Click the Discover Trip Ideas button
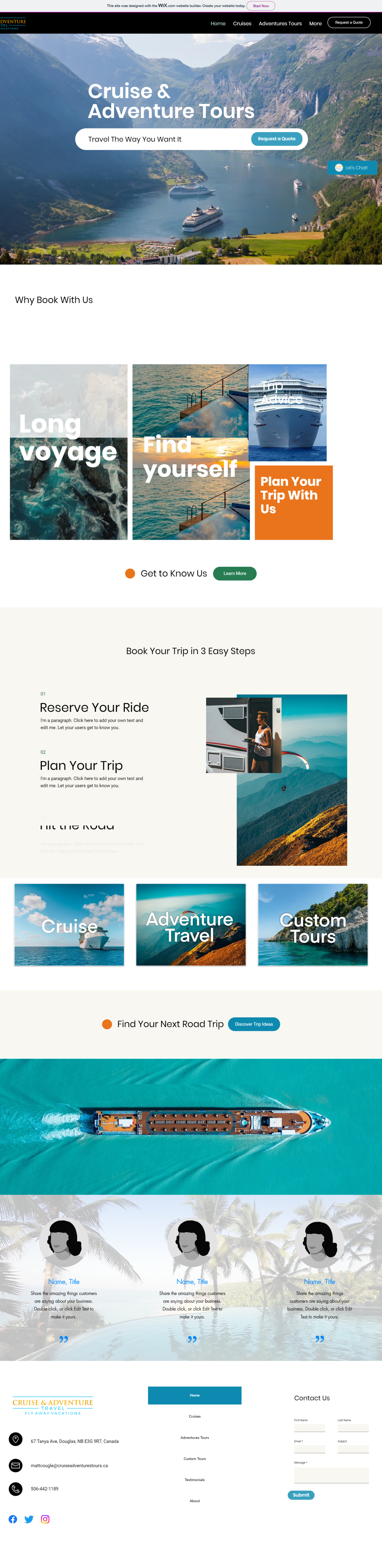This screenshot has height=1568, width=382. click(x=254, y=1024)
